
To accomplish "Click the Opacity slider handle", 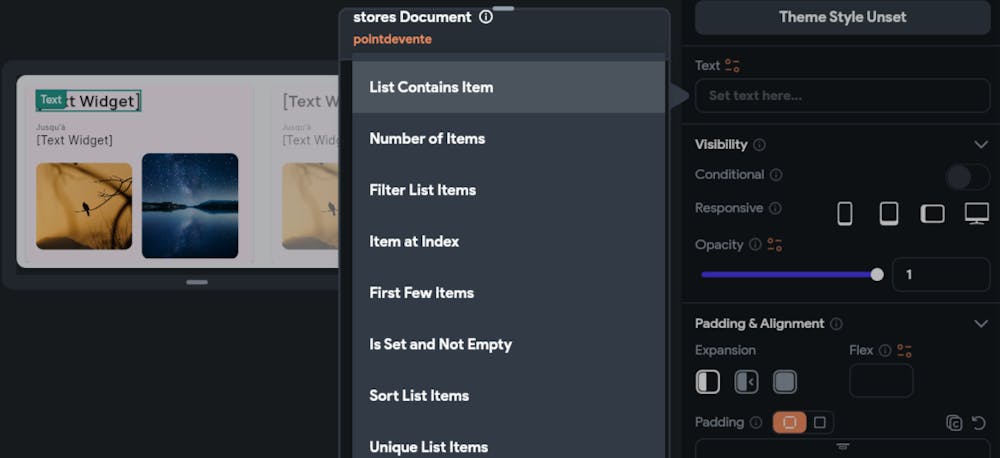I will (877, 274).
